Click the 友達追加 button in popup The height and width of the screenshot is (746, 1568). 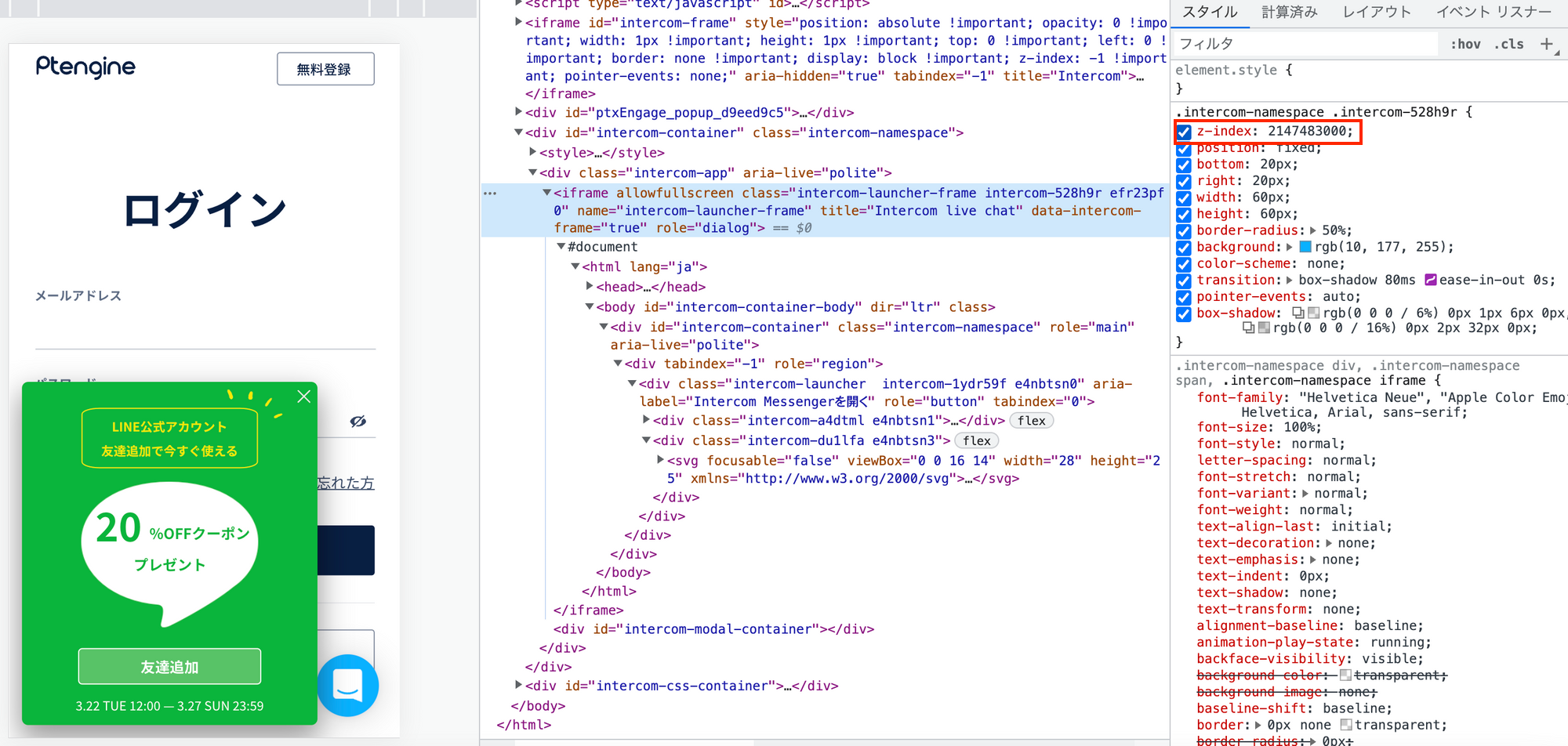tap(169, 667)
